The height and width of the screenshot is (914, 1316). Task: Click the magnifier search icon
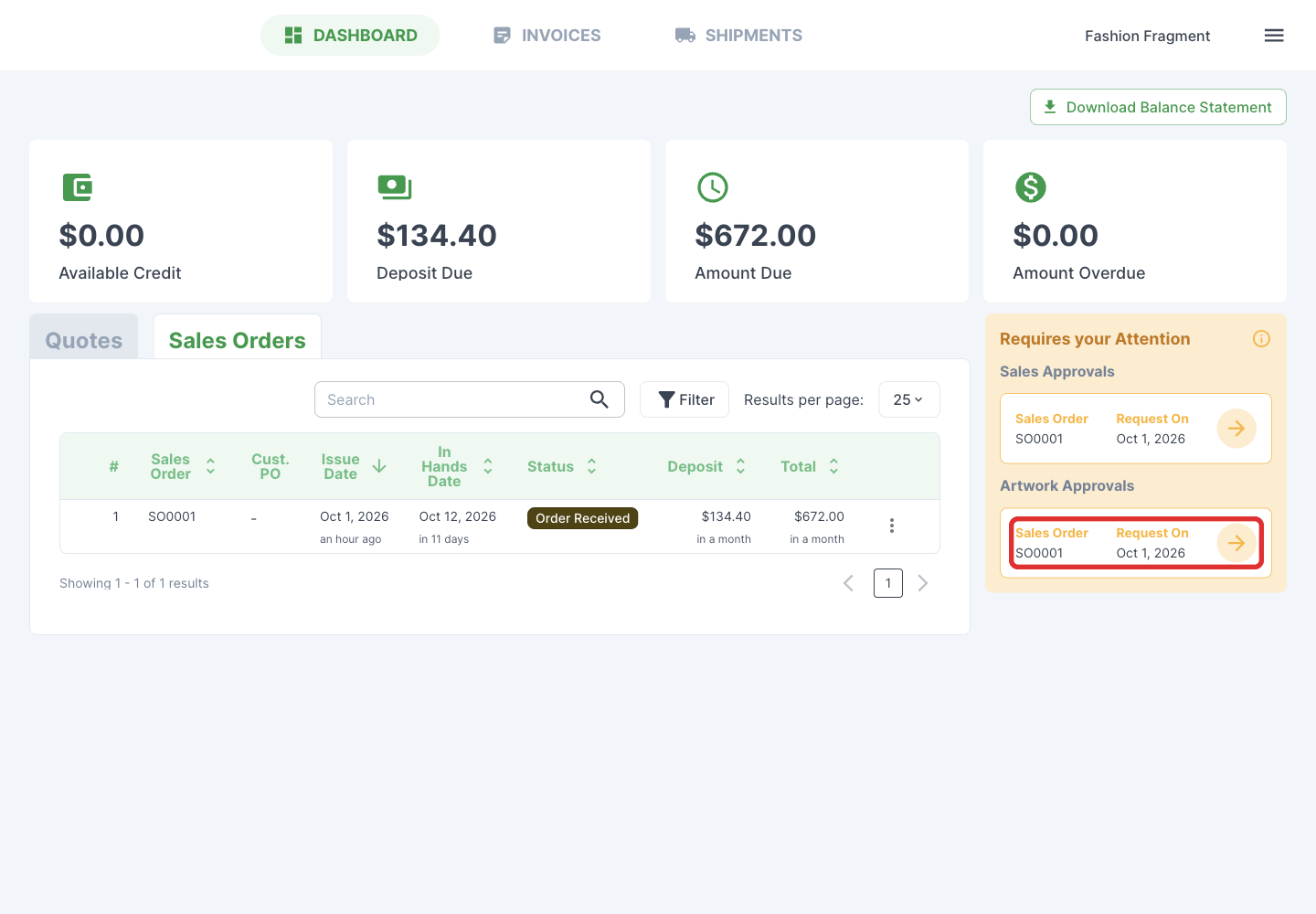pyautogui.click(x=600, y=399)
